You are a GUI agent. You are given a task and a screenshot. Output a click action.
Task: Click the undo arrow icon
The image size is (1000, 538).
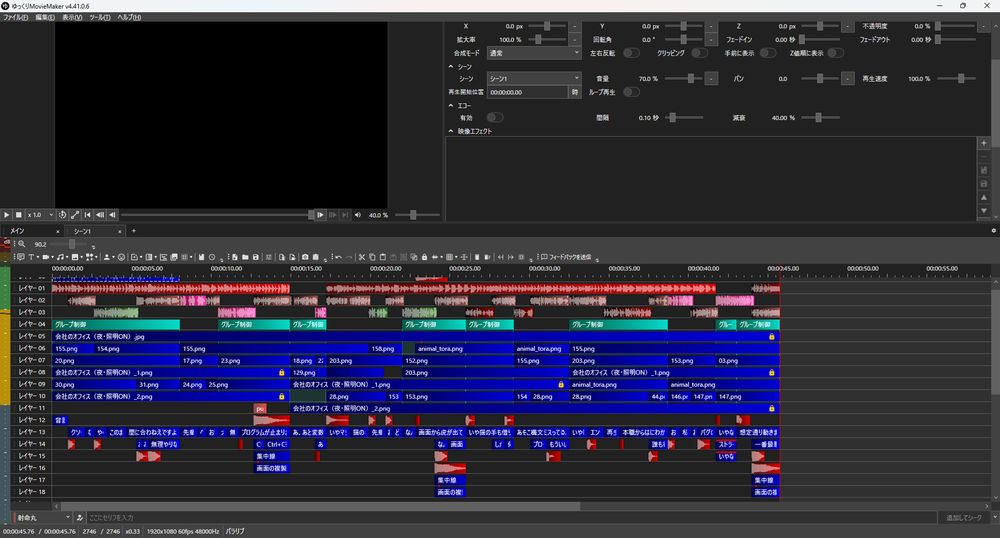339,257
